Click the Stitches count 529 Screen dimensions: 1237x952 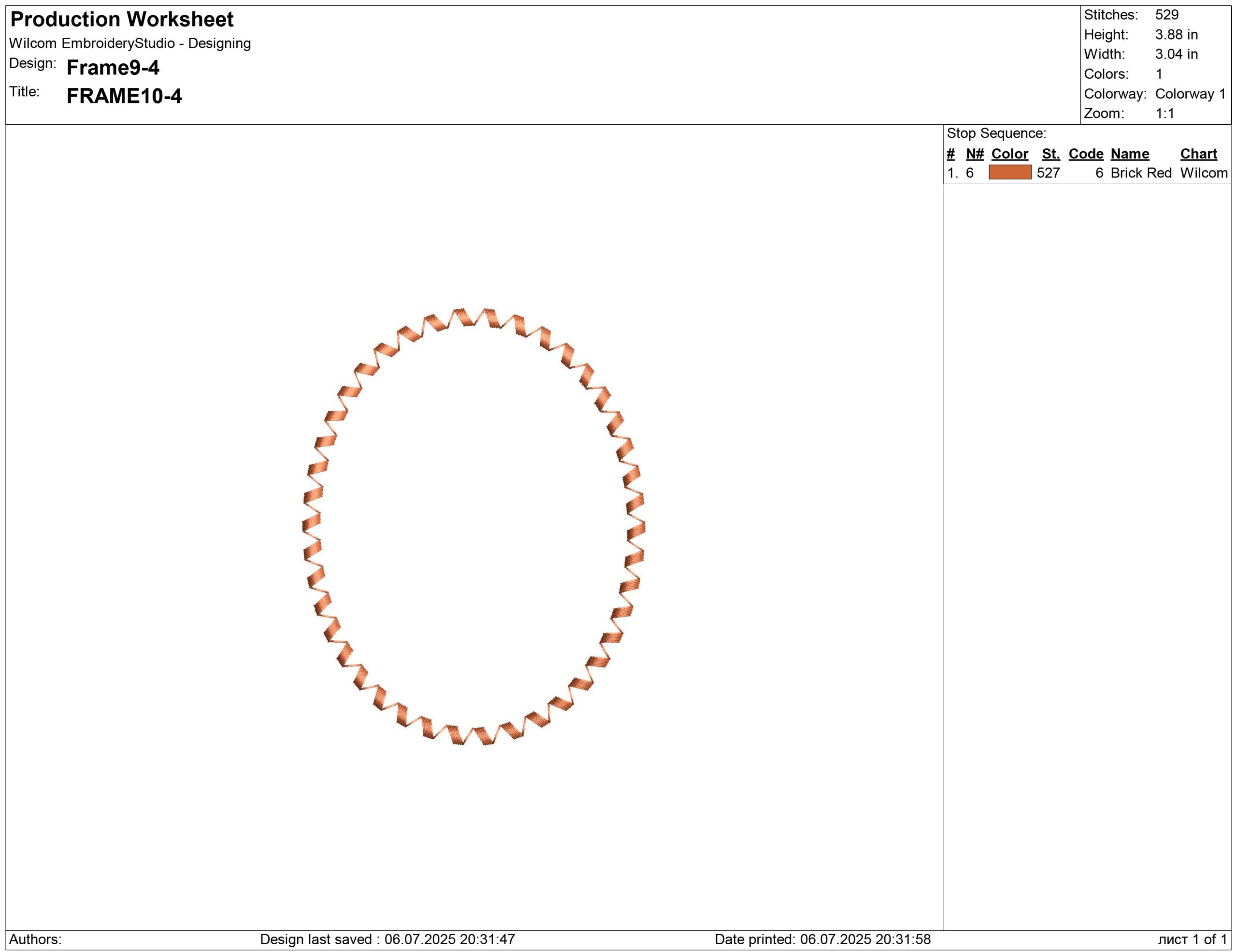[x=1167, y=14]
